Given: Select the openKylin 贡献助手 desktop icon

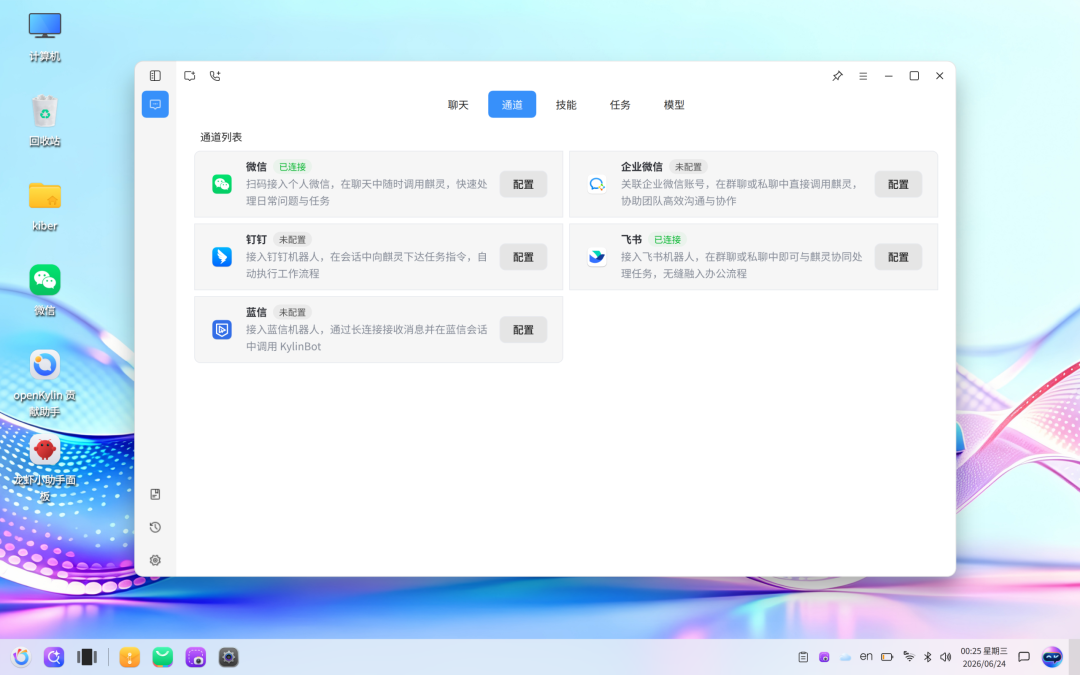Looking at the screenshot, I should pyautogui.click(x=45, y=384).
